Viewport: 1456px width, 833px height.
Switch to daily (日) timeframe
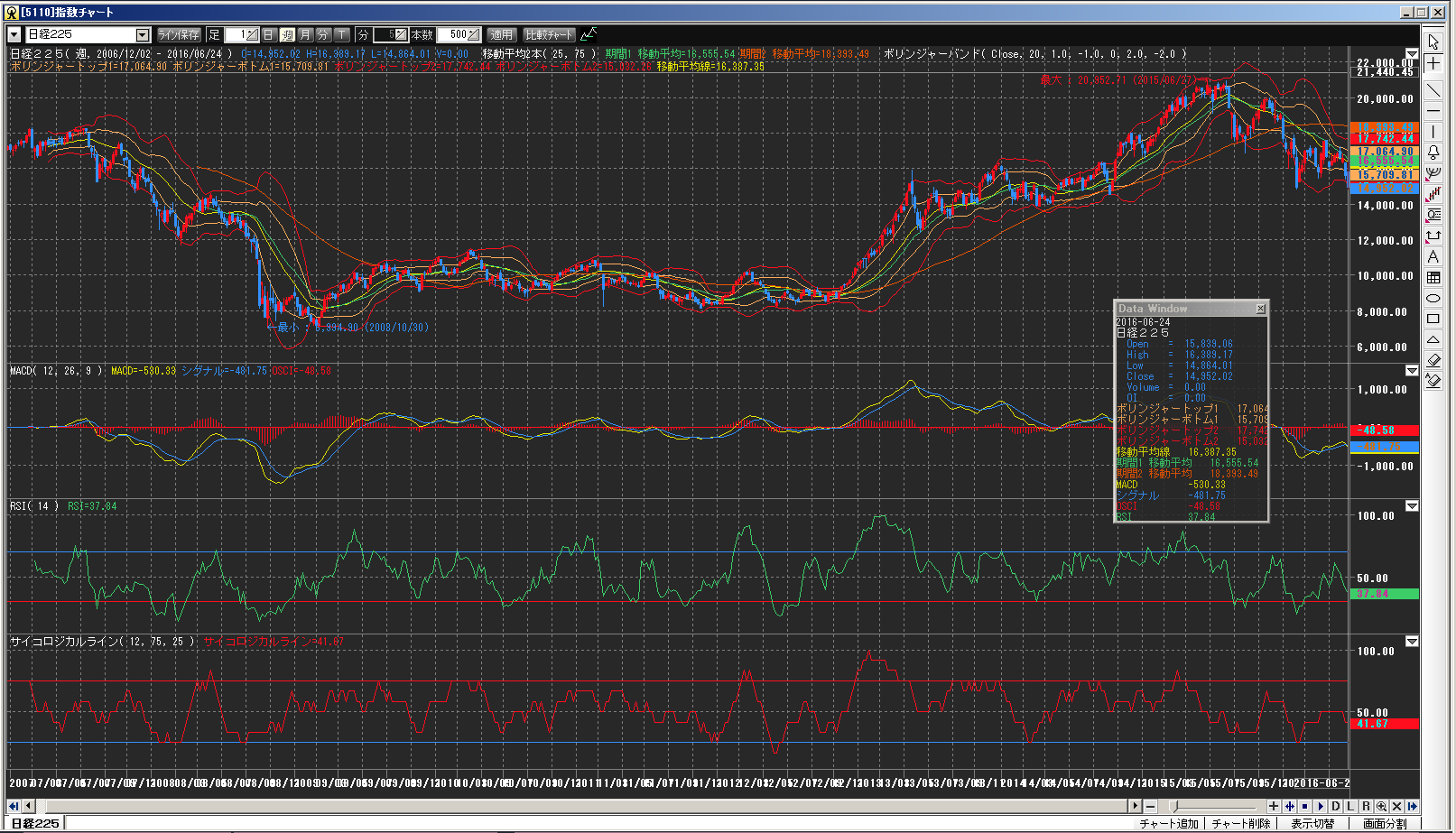coord(268,34)
